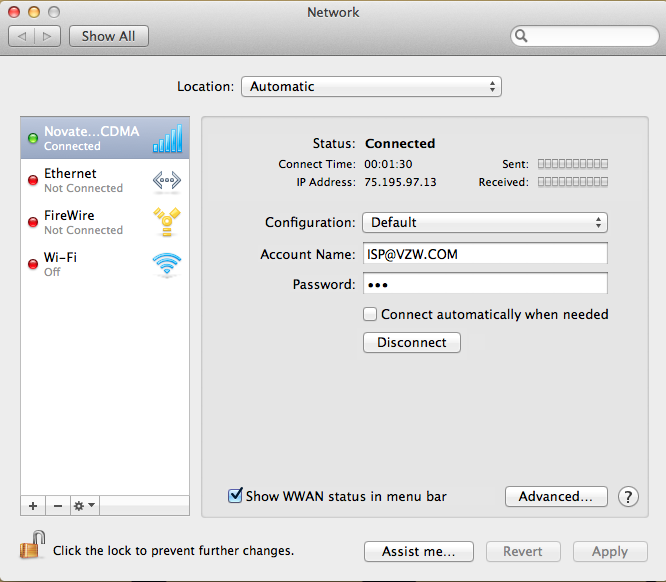Click the yellow FireWire icon
The image size is (666, 582).
[167, 222]
